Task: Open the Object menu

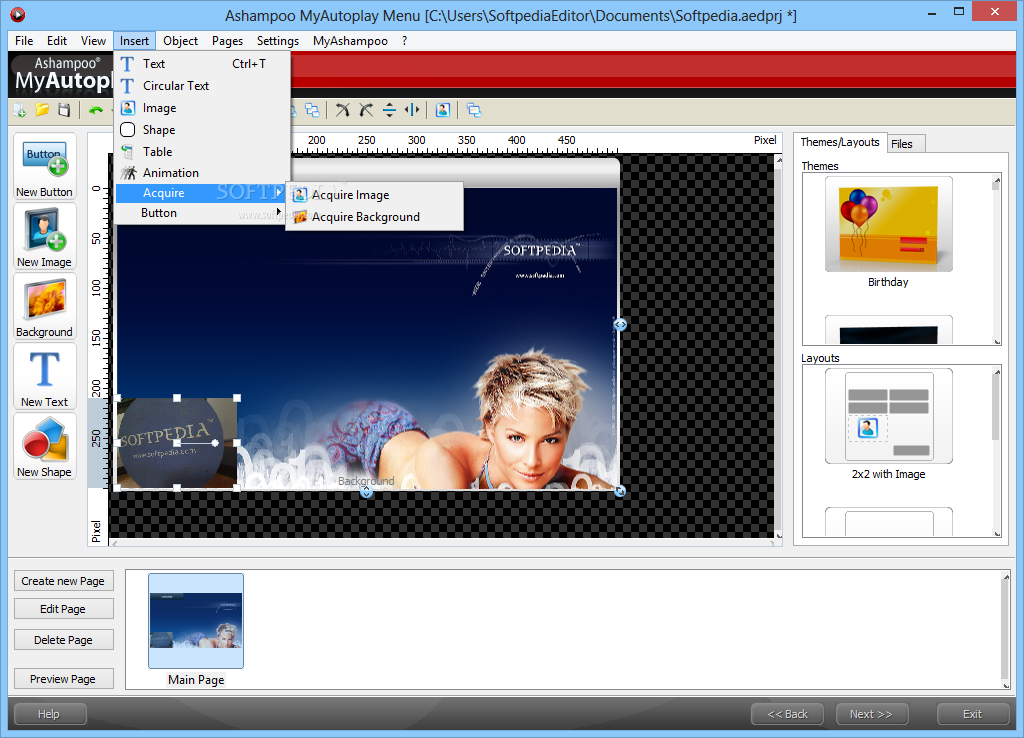Action: point(180,40)
